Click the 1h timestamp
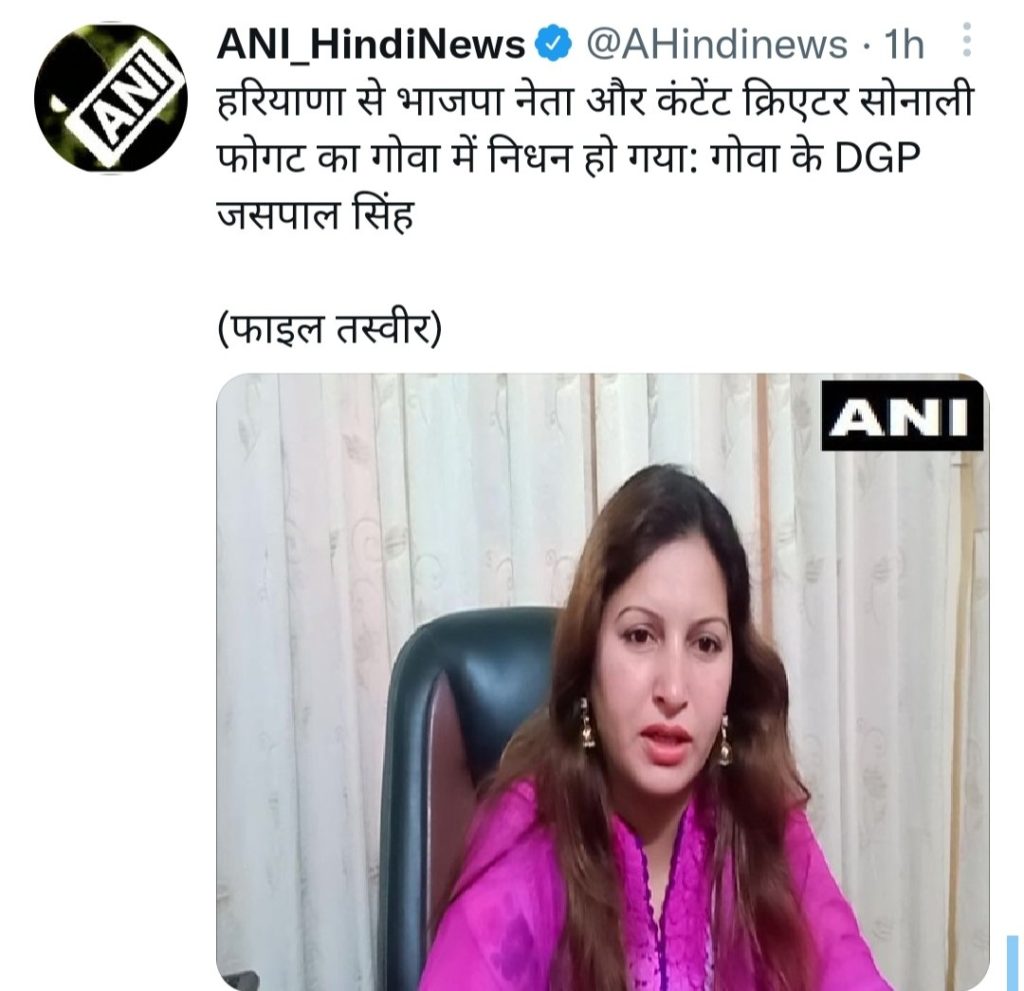This screenshot has height=991, width=1024. point(904,46)
